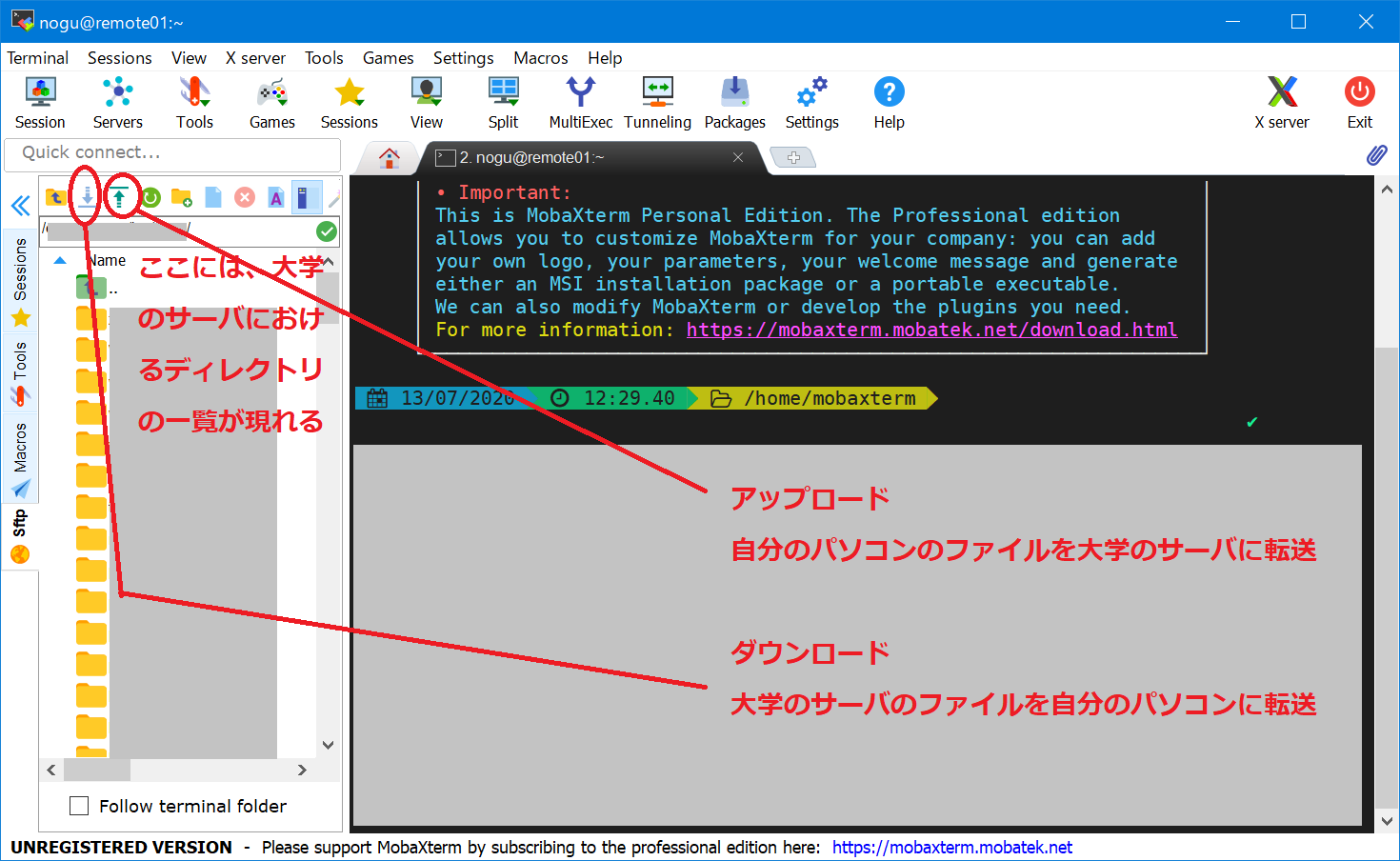Click the green path confirm checkmark
Screen dimensions: 1400x861
tap(327, 231)
